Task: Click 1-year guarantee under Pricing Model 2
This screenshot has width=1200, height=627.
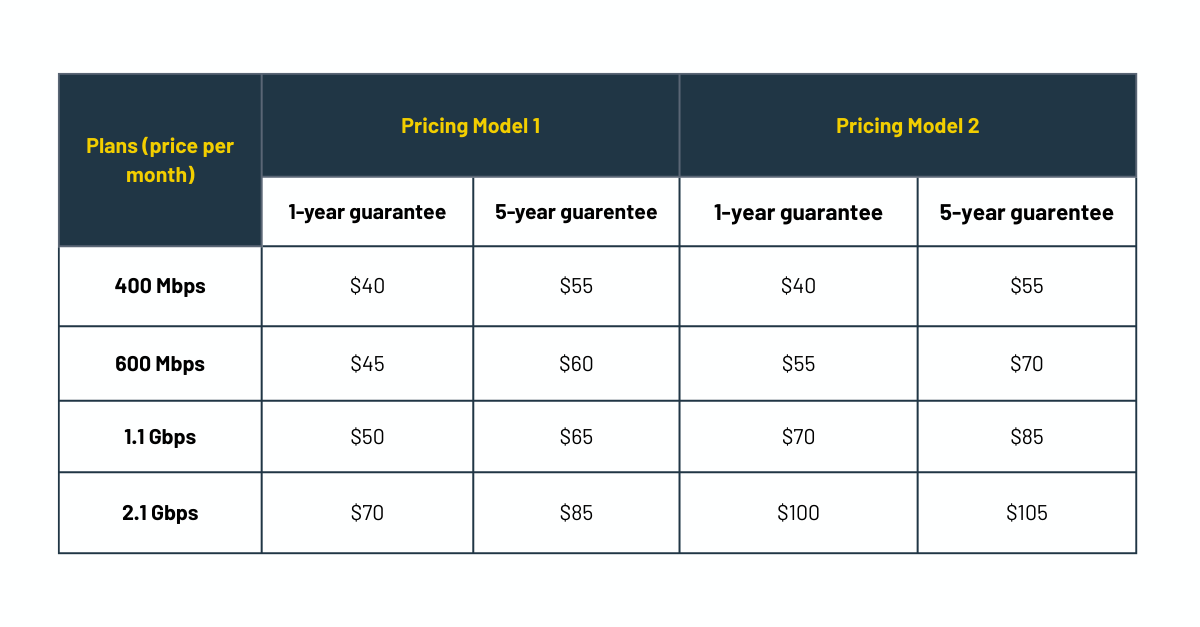Action: [798, 212]
